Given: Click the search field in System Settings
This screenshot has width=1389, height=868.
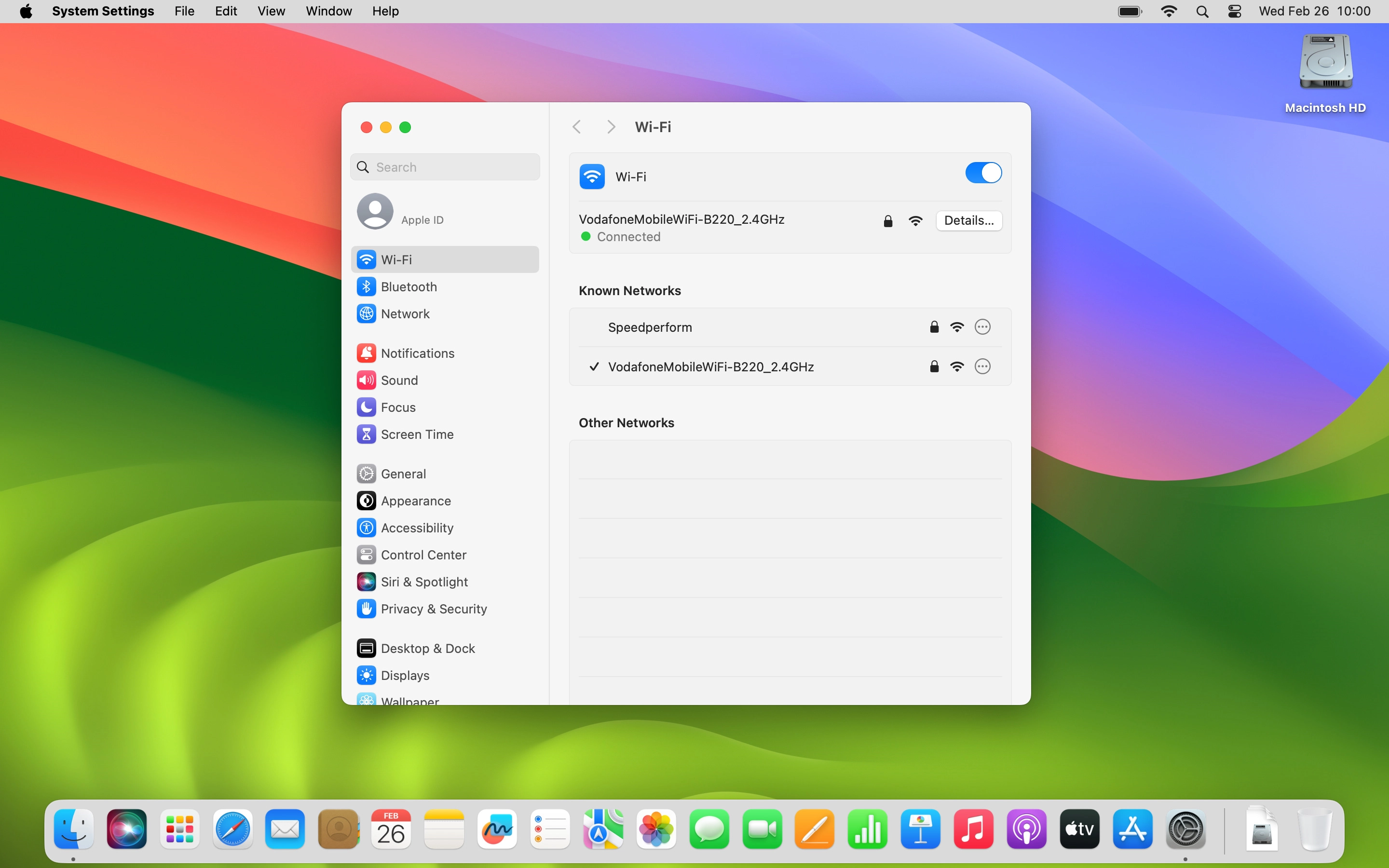Looking at the screenshot, I should pyautogui.click(x=445, y=166).
